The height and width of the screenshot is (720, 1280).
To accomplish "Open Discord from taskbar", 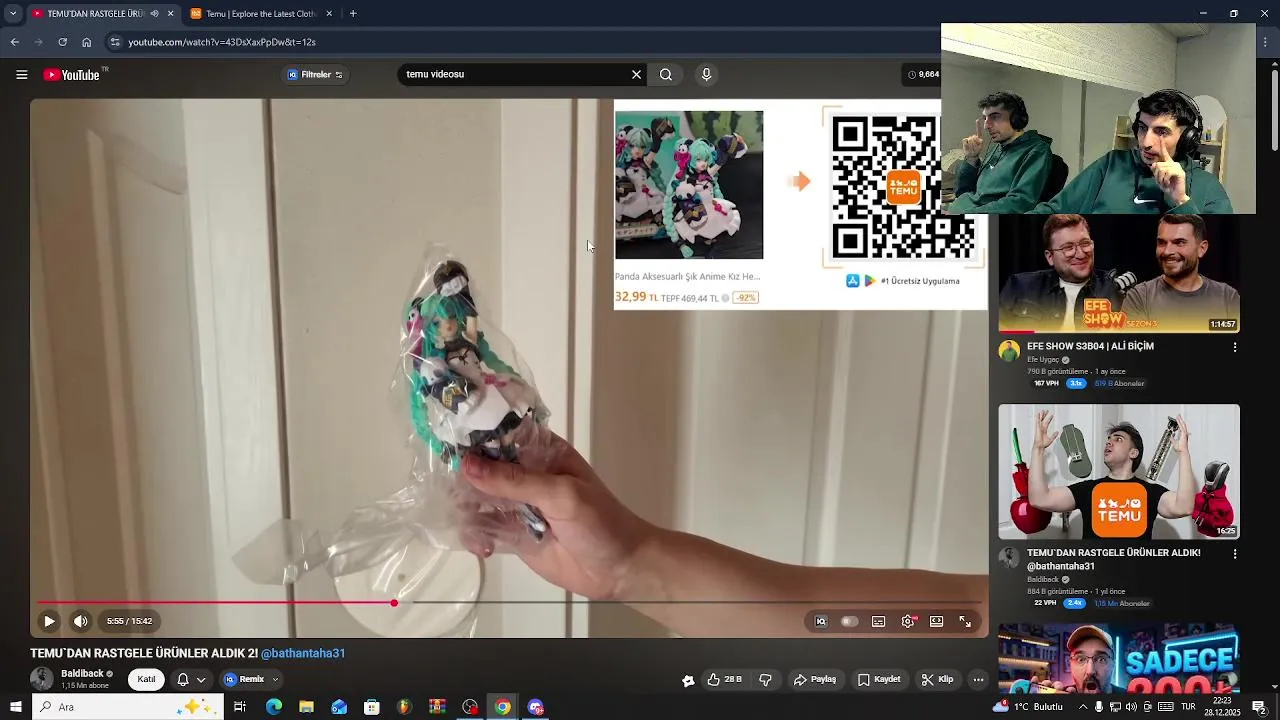I will click(x=536, y=707).
